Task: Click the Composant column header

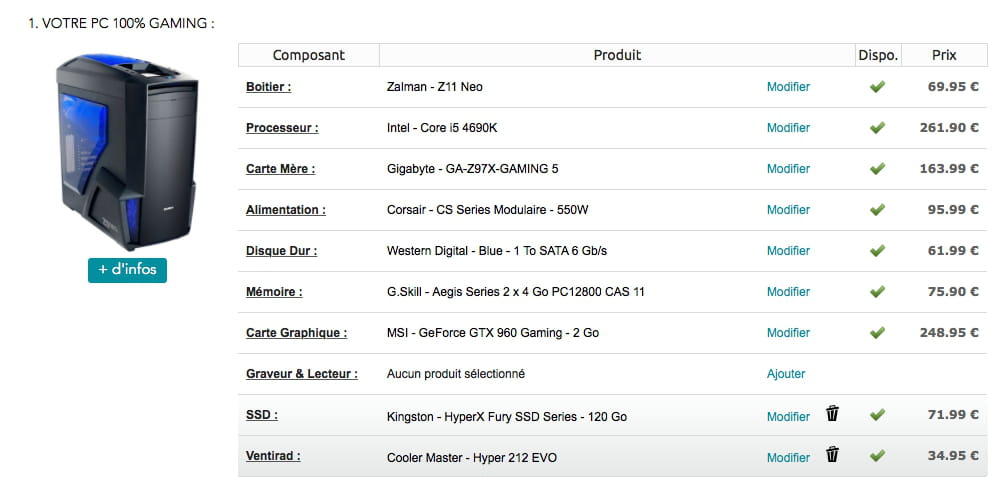Action: pyautogui.click(x=308, y=55)
